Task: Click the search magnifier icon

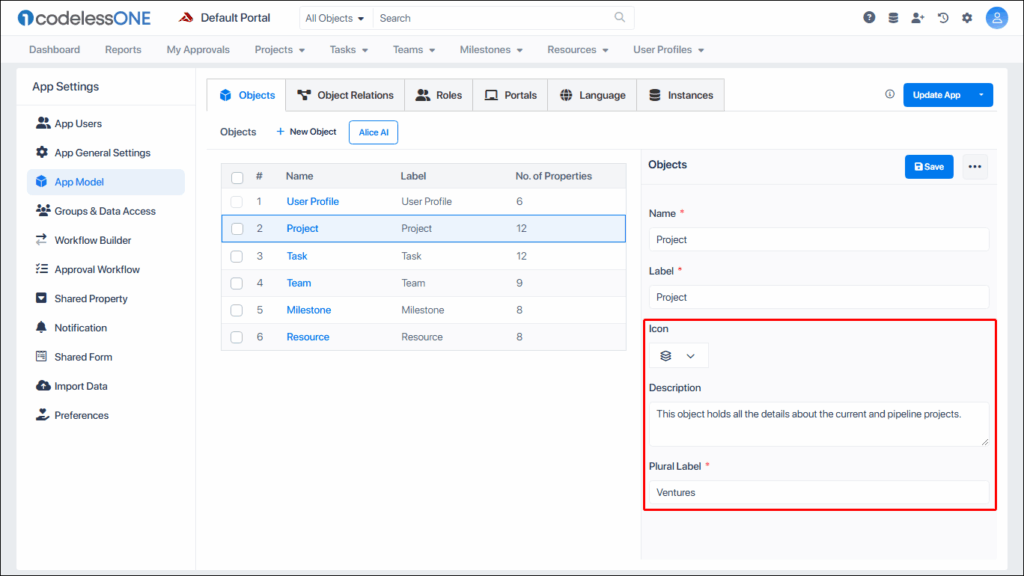Action: 620,18
